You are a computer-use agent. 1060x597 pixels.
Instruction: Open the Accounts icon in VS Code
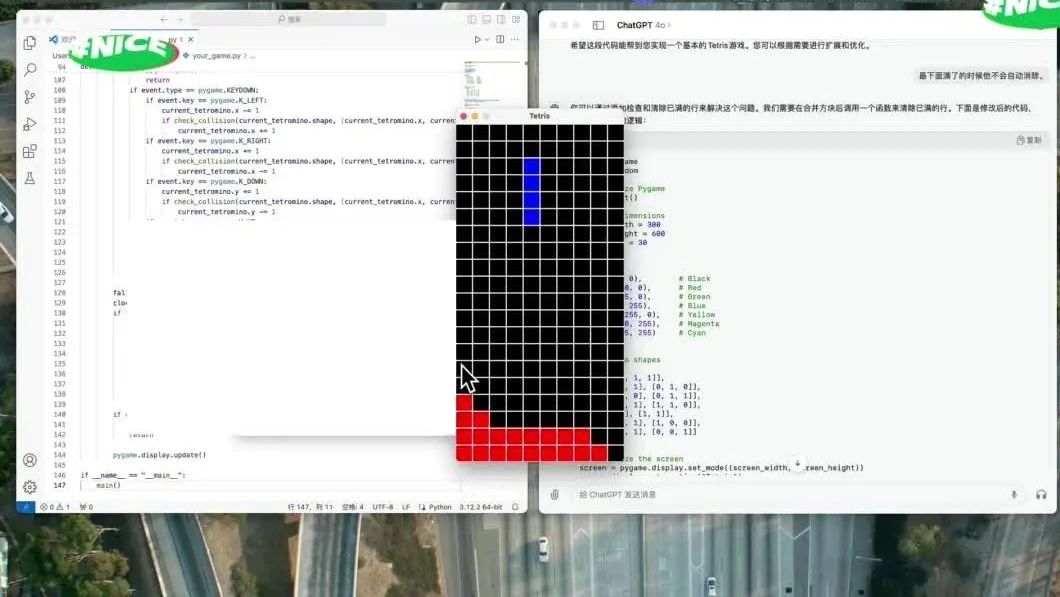point(30,460)
